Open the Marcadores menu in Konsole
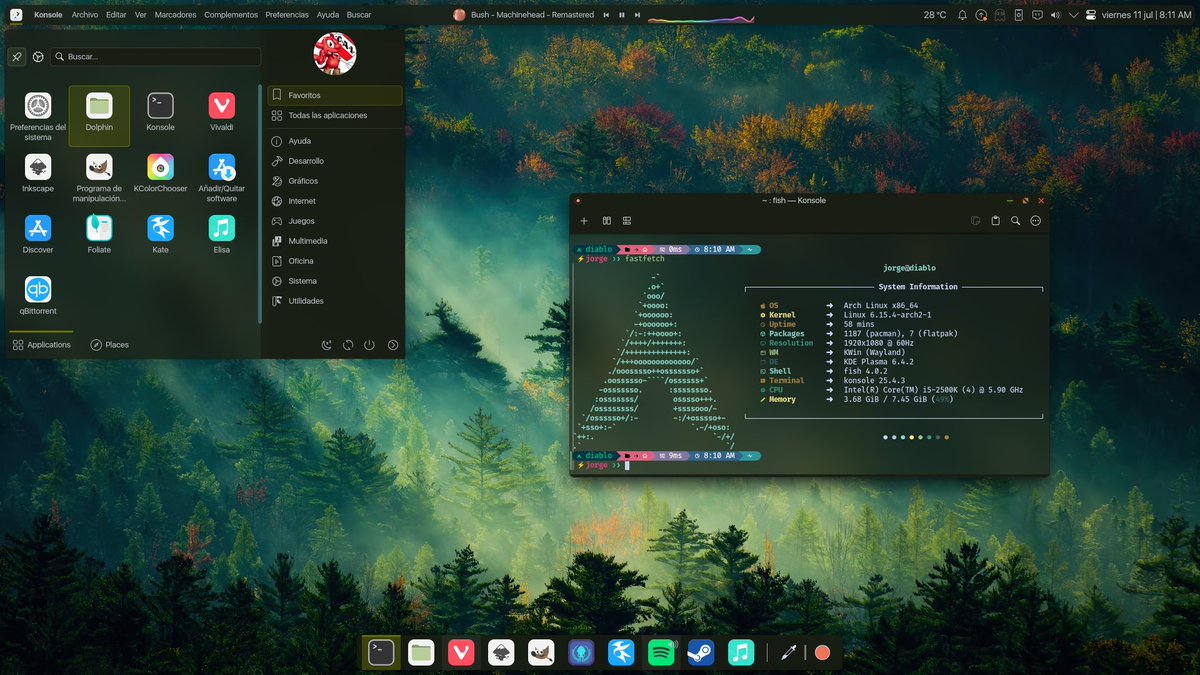The image size is (1200, 675). 176,14
